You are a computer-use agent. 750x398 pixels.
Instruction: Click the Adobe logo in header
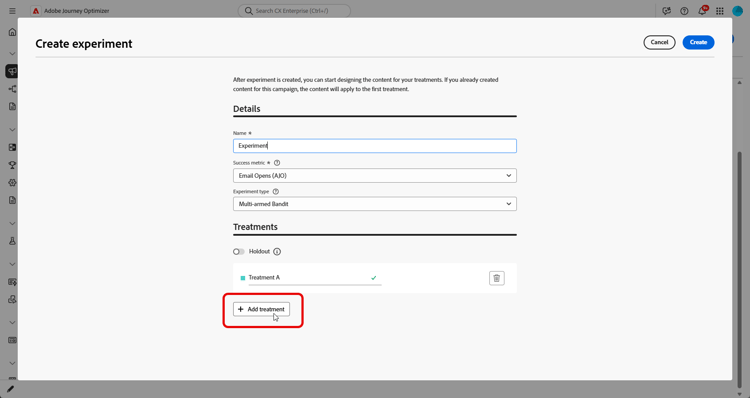tap(36, 11)
